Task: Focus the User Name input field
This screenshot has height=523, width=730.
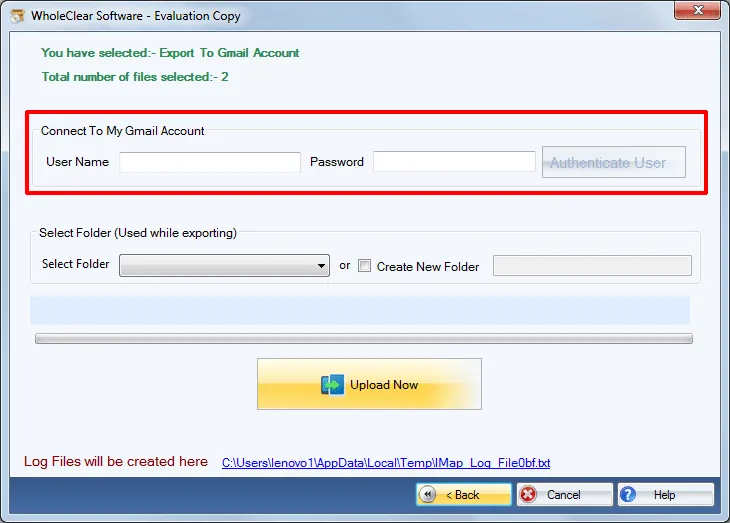Action: coord(210,162)
